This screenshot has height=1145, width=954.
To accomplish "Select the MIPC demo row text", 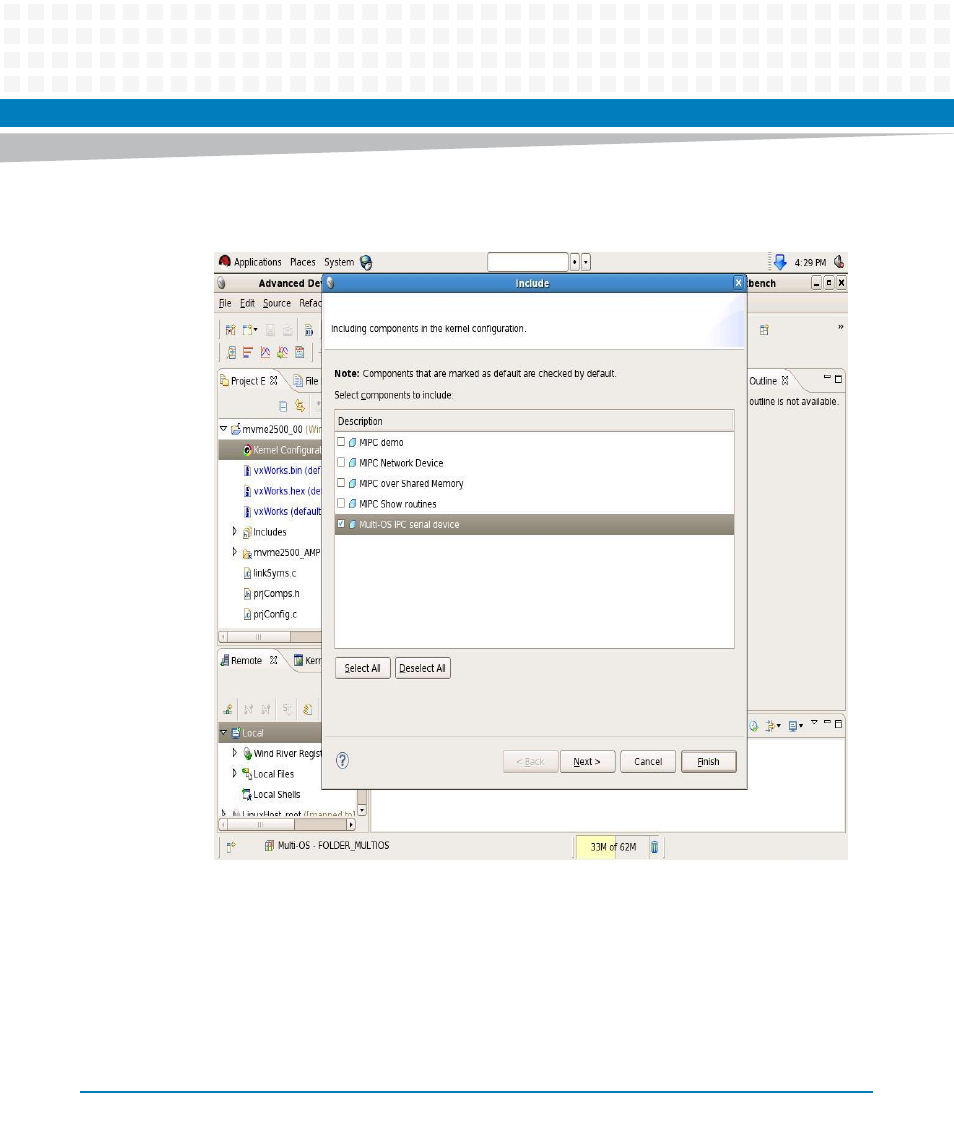I will (x=381, y=443).
